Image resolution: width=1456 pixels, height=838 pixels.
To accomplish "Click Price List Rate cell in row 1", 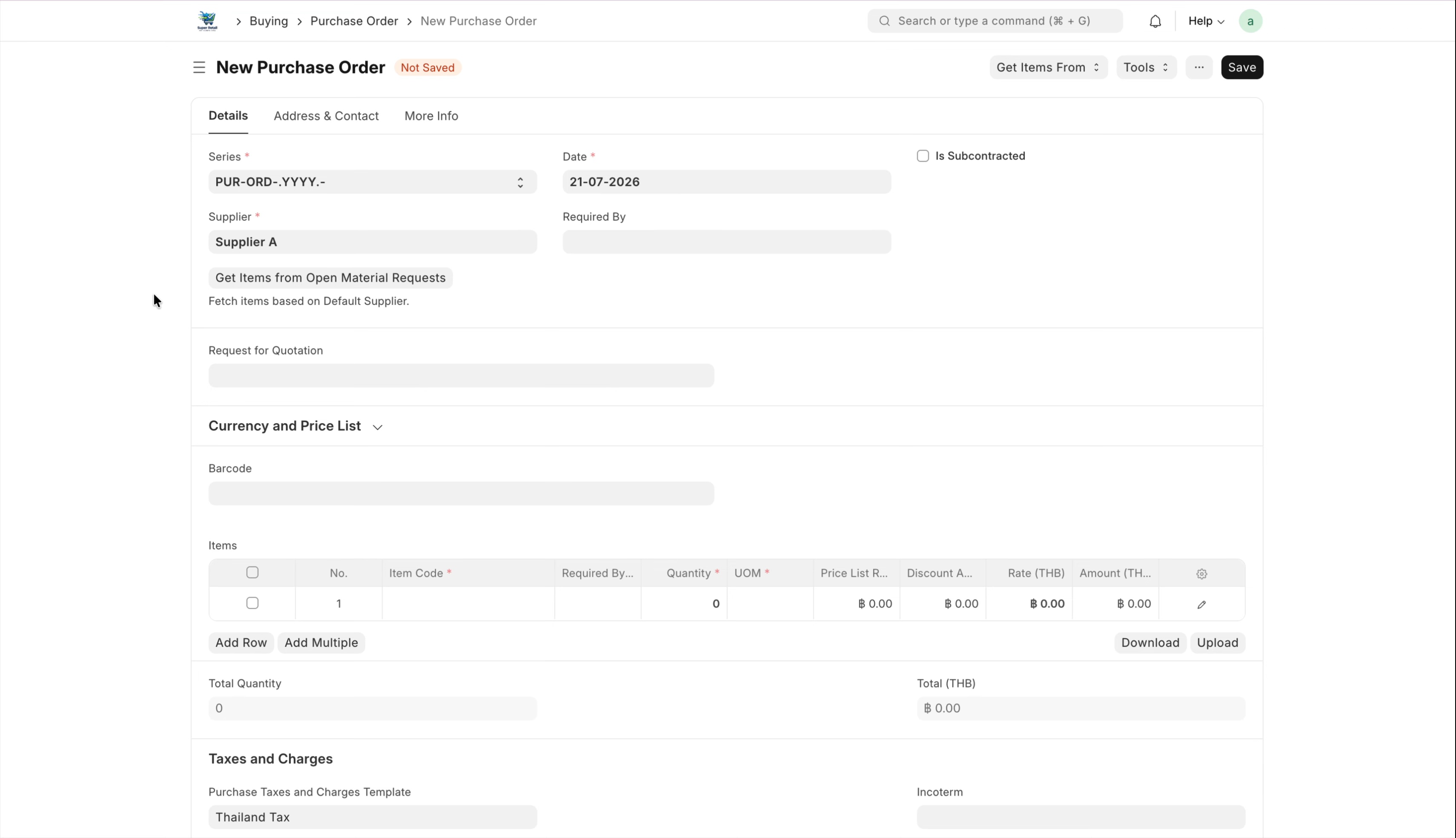I will coord(856,604).
